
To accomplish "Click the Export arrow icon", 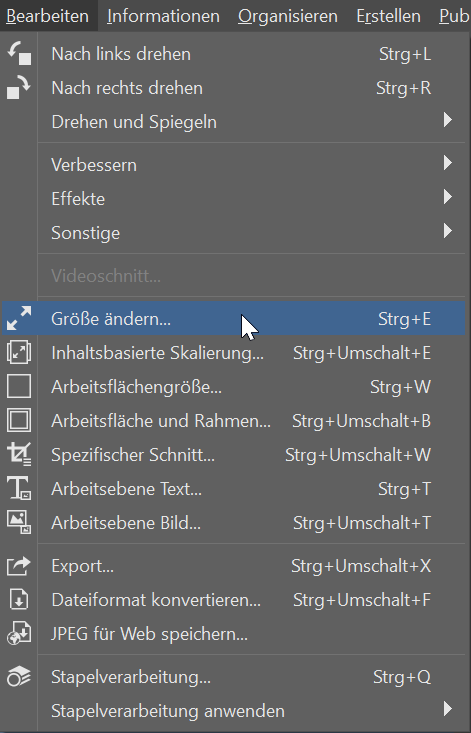I will click(19, 566).
